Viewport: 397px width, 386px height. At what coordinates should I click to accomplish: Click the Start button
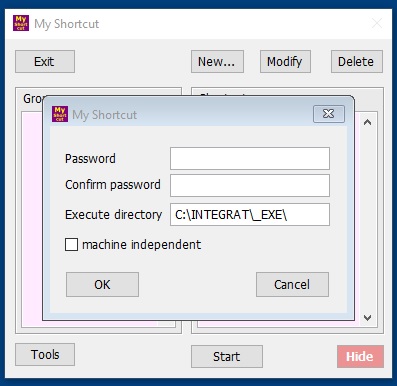[x=227, y=356]
